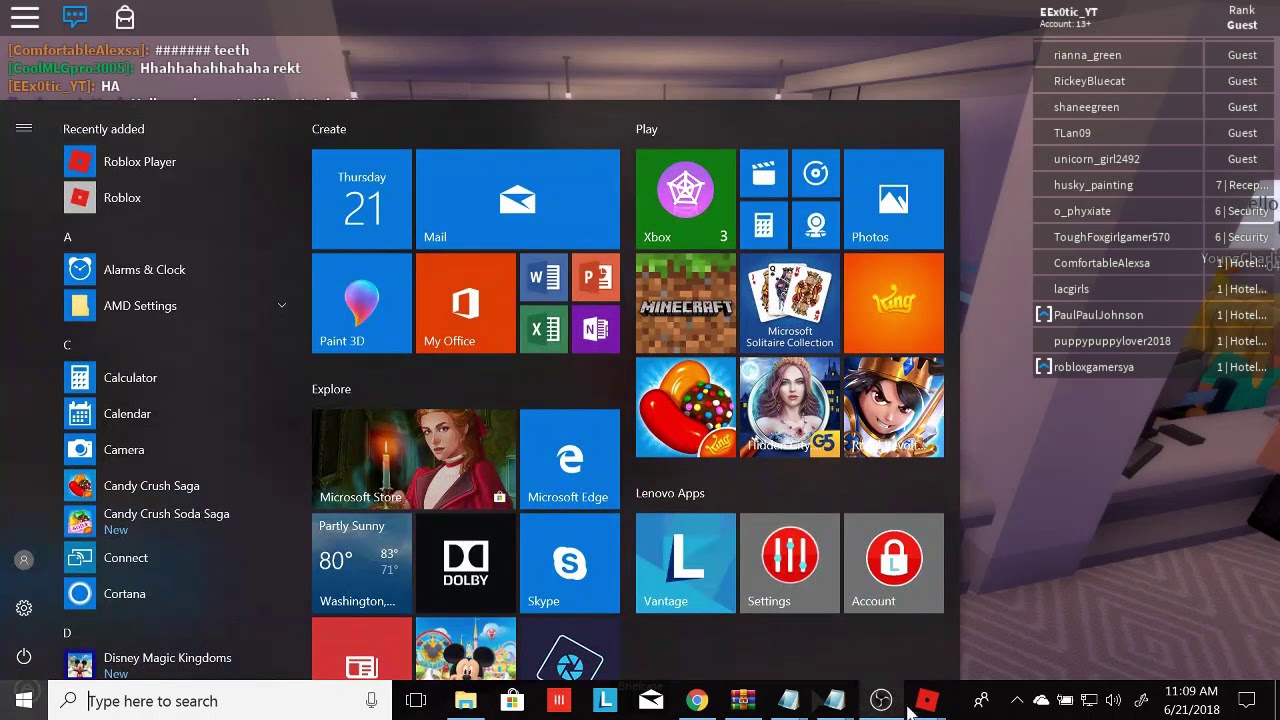Screen dimensions: 1280x720
Task: Open Google Chrome from taskbar
Action: pyautogui.click(x=697, y=701)
